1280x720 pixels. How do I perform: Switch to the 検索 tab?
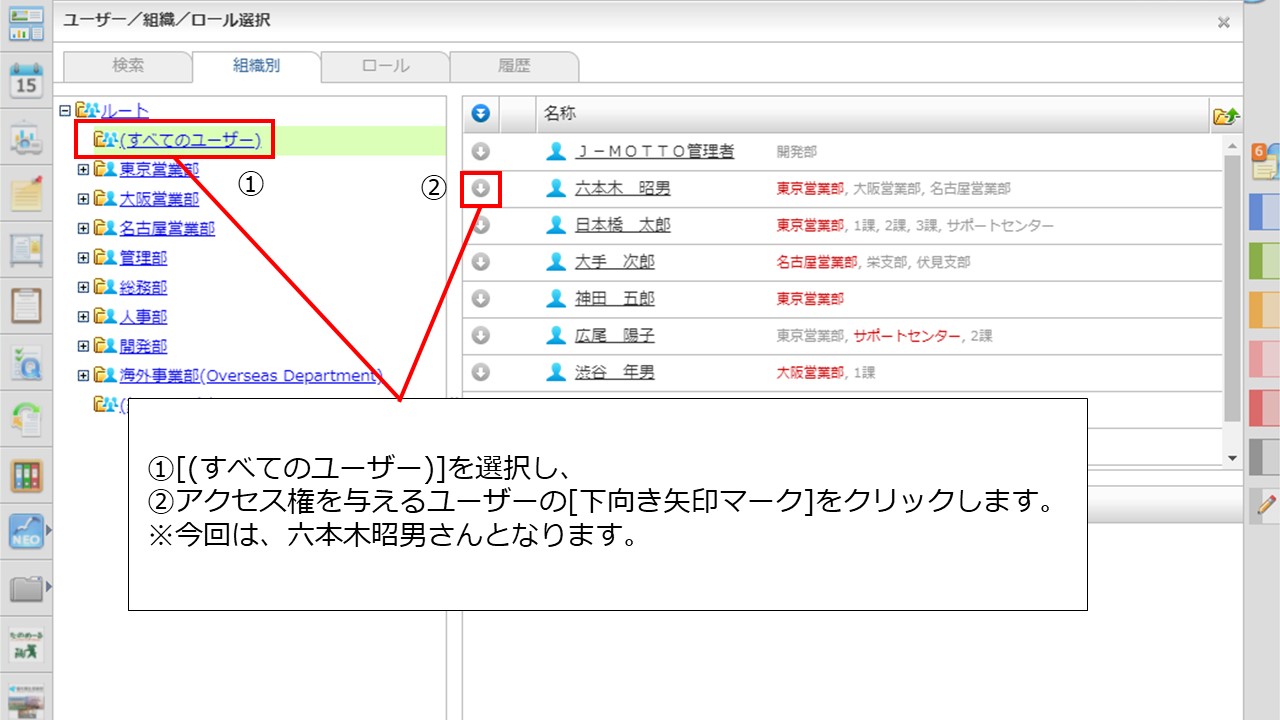point(128,66)
